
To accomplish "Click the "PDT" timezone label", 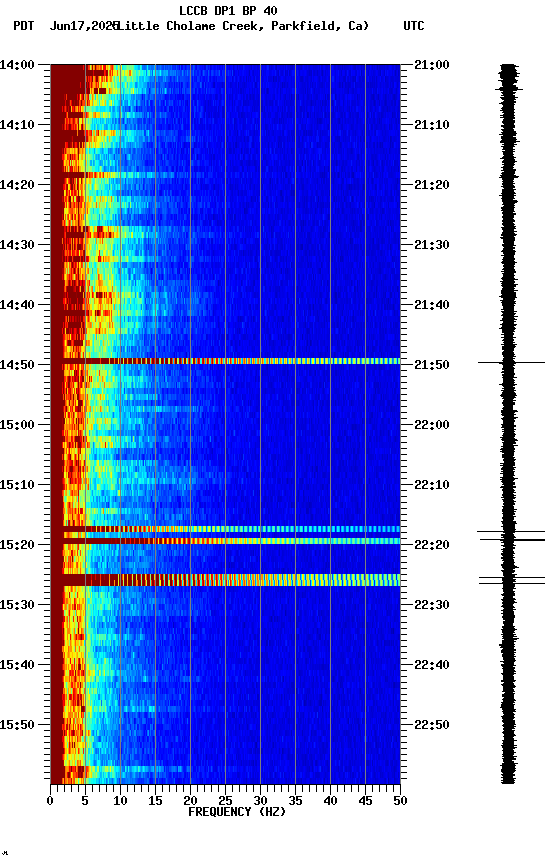I will click(24, 26).
